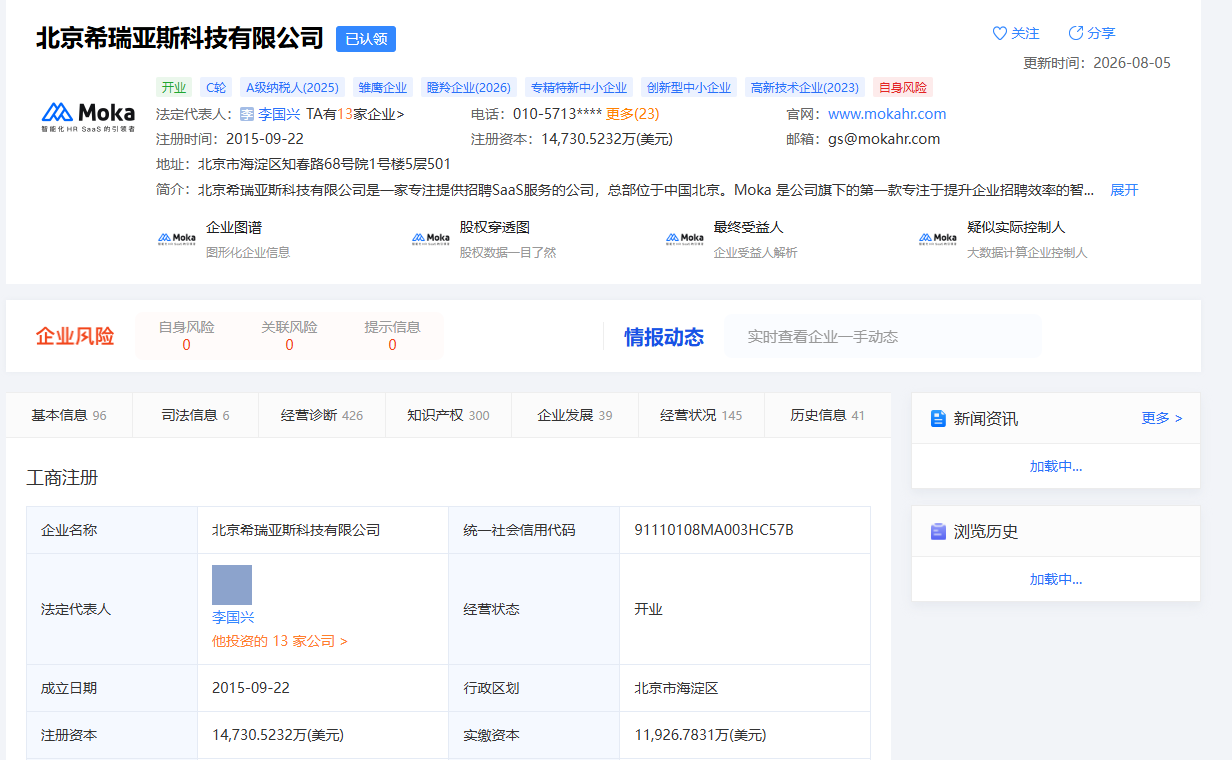Click the 新闻资讯 news panel icon
Screen dimensions: 1232x760
(938, 418)
